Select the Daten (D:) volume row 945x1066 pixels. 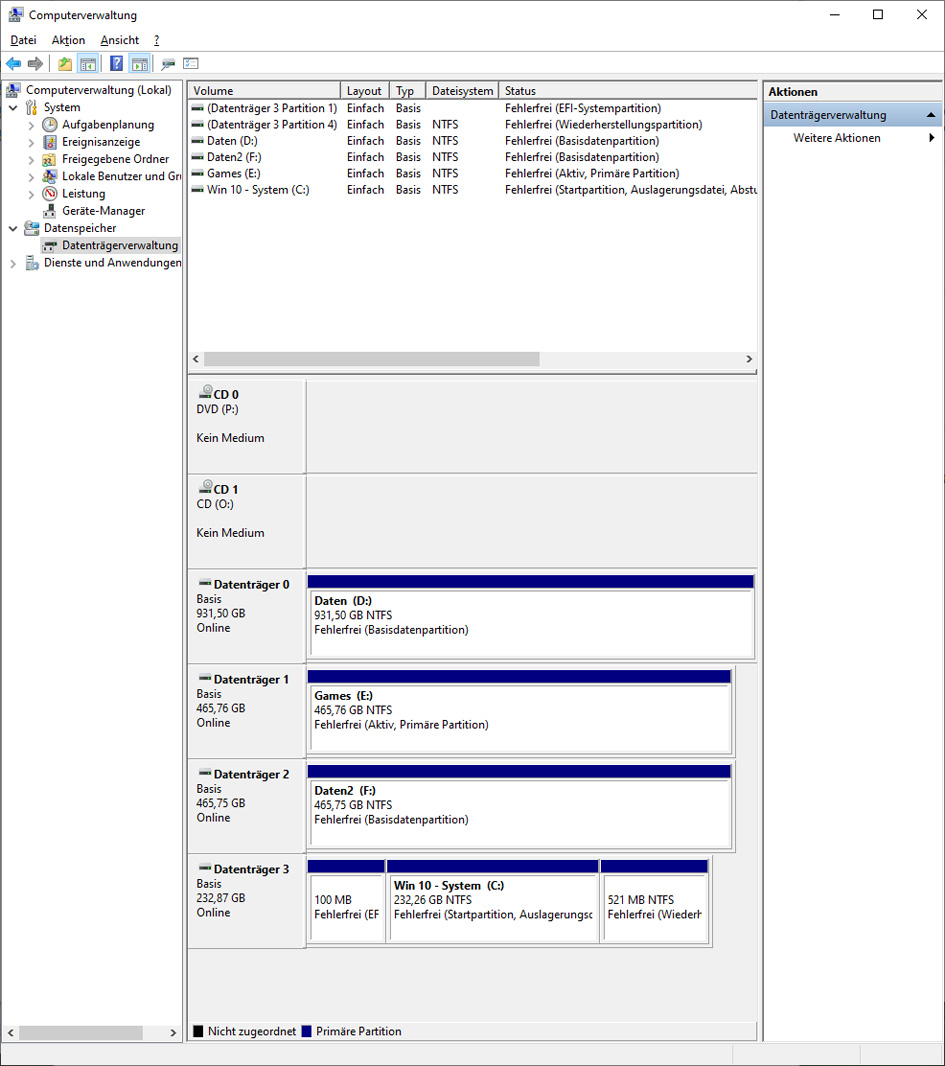point(472,141)
